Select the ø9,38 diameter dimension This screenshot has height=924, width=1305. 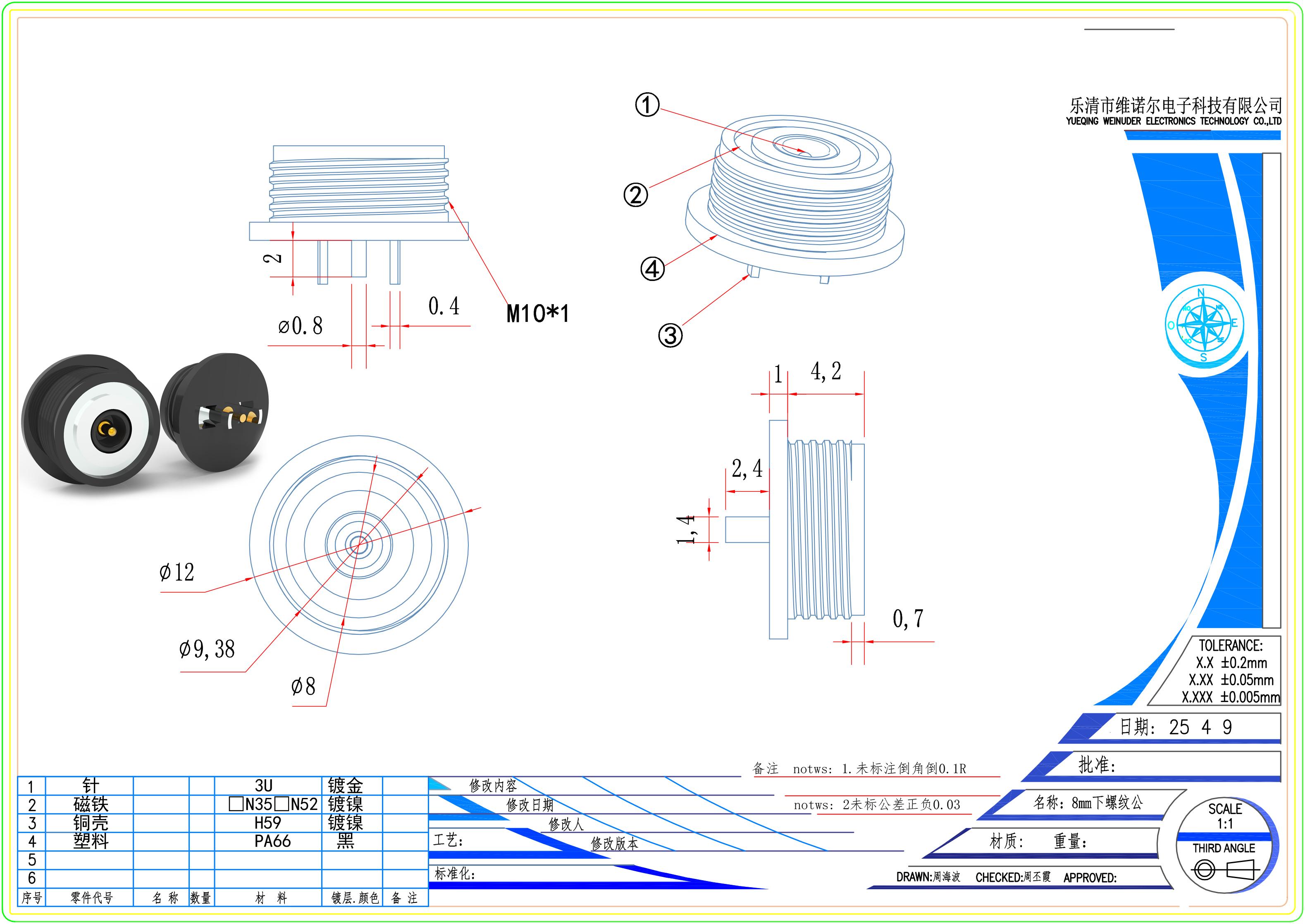[207, 649]
